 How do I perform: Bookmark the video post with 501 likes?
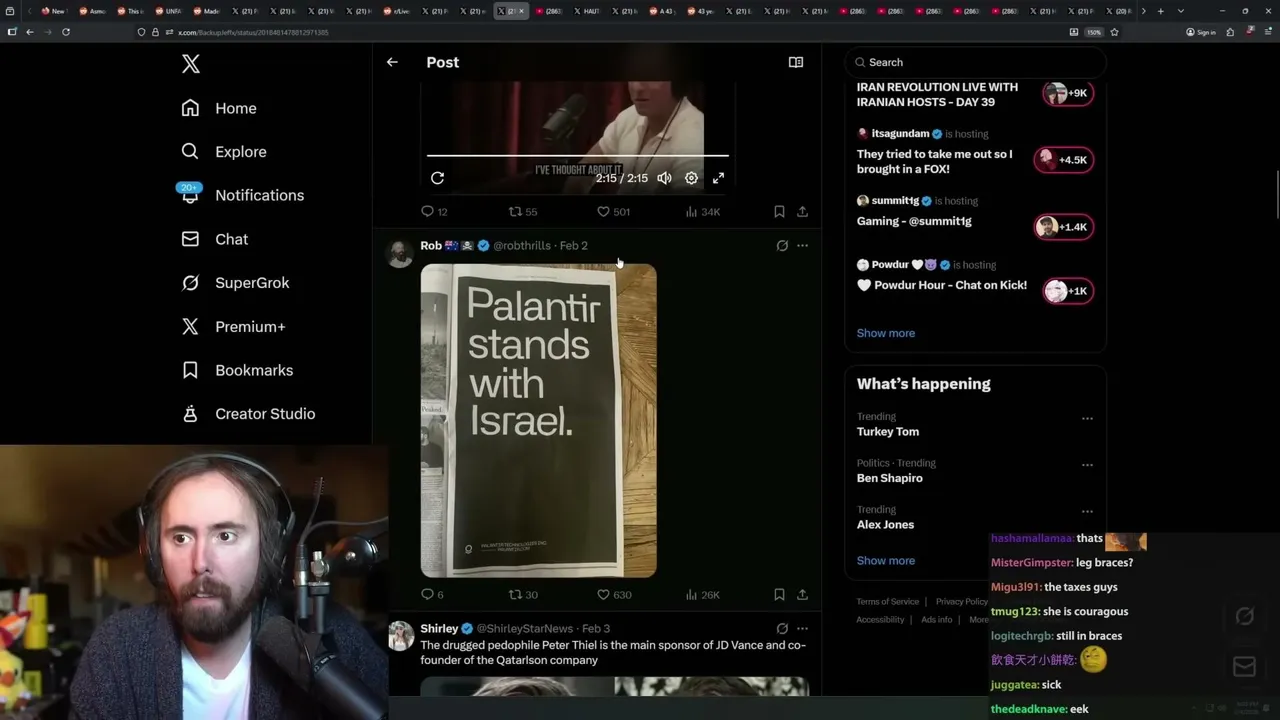point(779,212)
